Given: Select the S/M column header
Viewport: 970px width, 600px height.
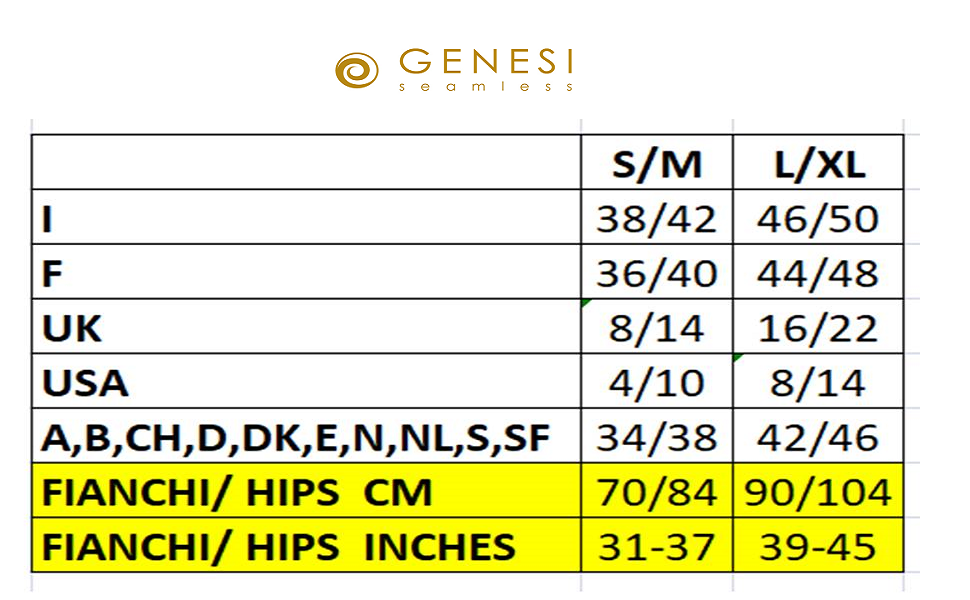Looking at the screenshot, I should [x=656, y=164].
